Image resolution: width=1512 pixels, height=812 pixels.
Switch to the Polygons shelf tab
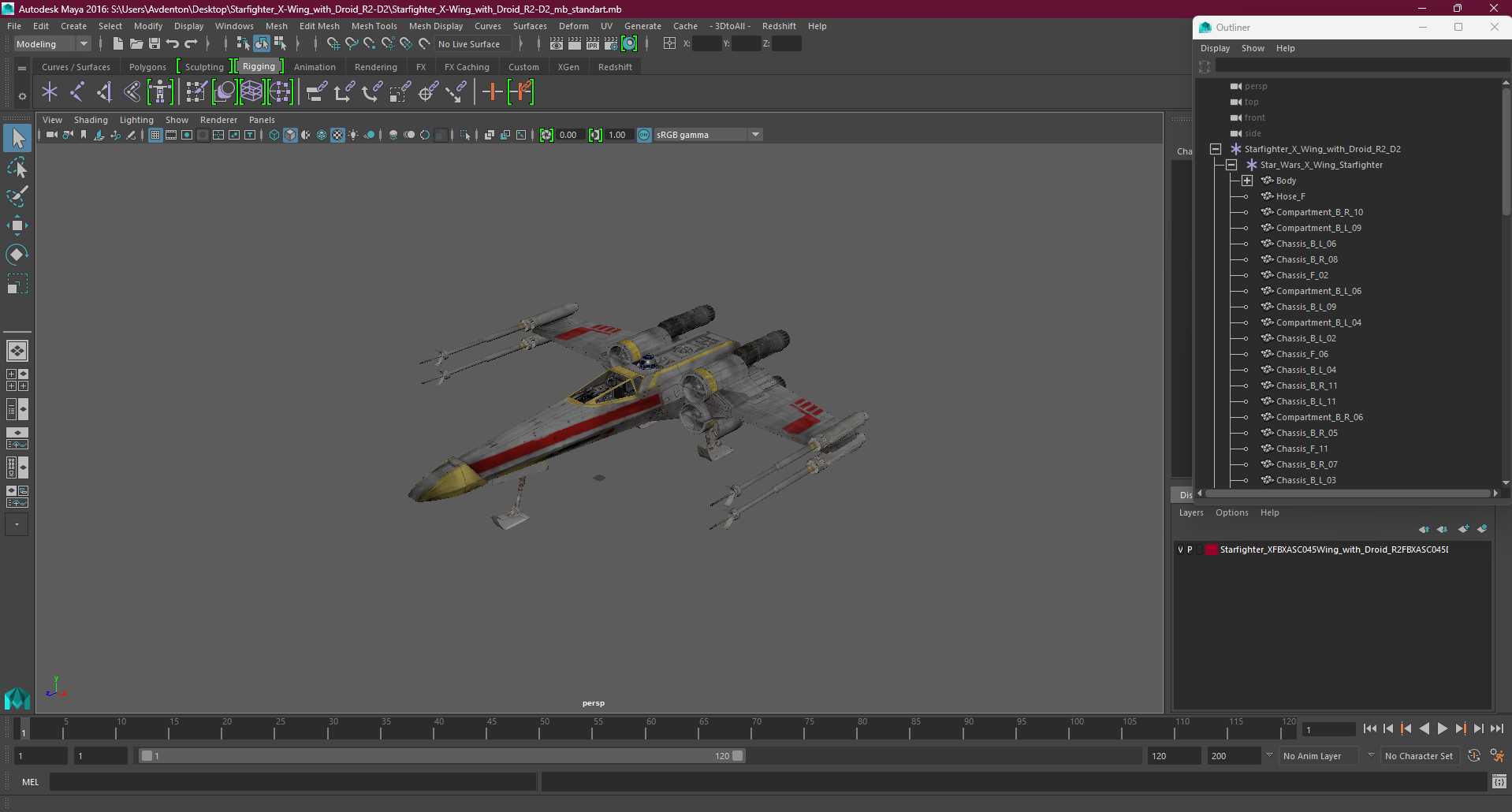coord(147,67)
